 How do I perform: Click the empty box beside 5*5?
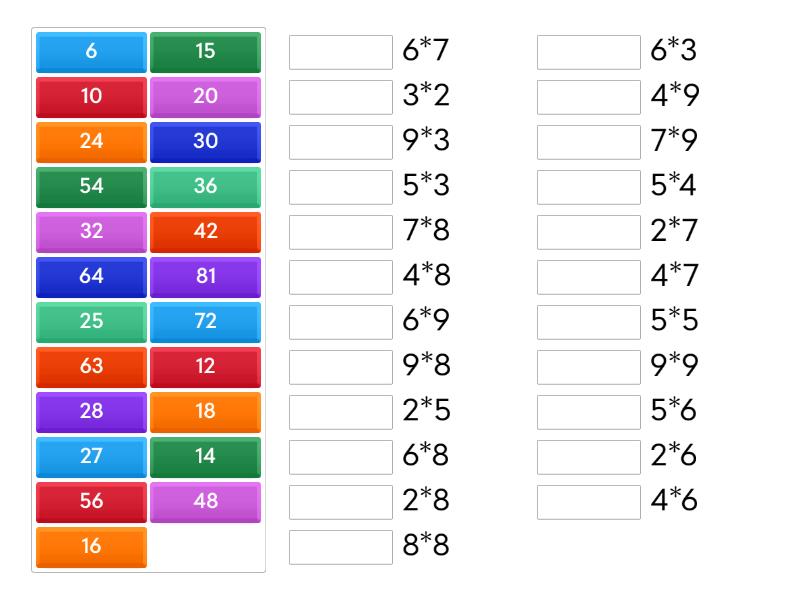pos(589,322)
